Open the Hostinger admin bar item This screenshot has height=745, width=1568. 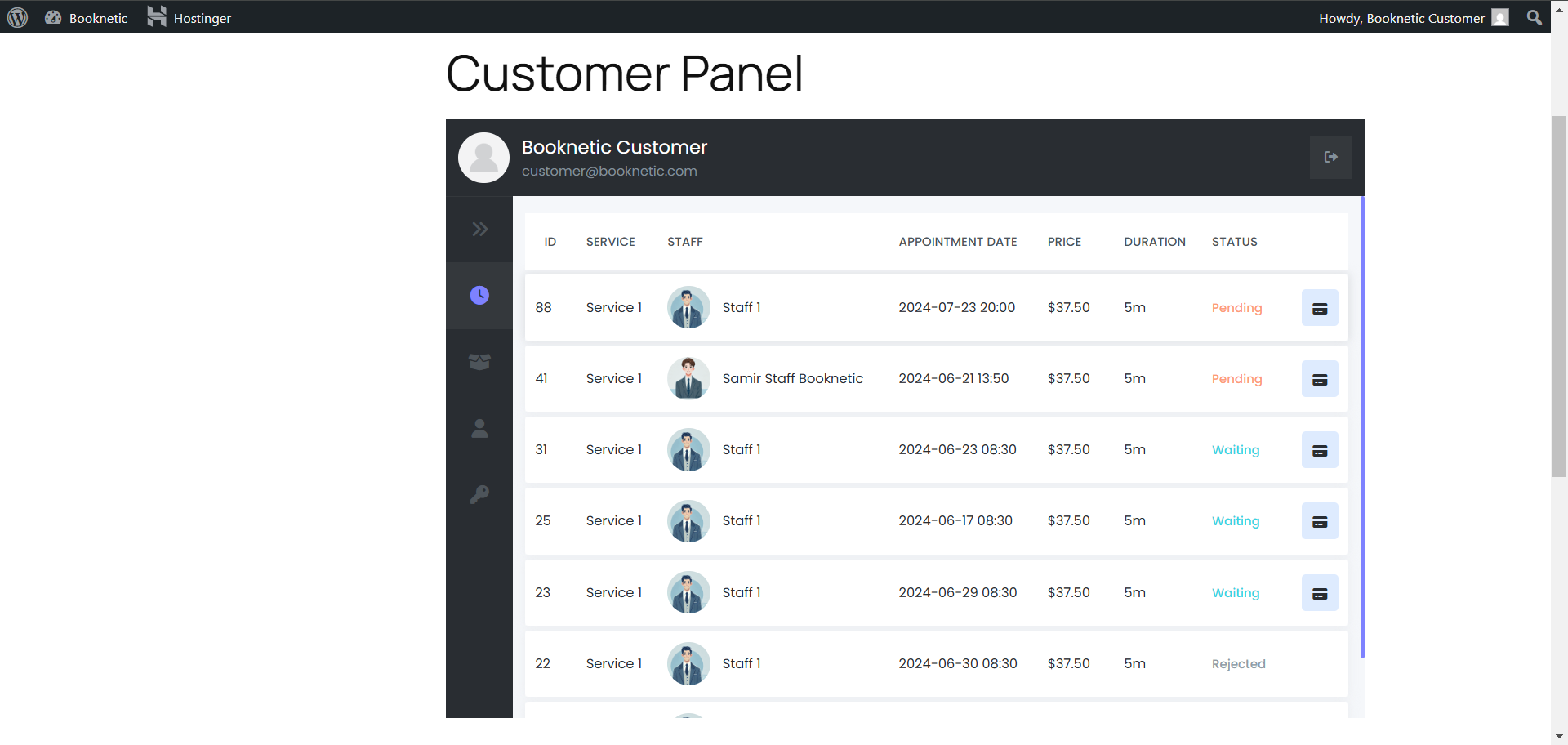pos(189,18)
